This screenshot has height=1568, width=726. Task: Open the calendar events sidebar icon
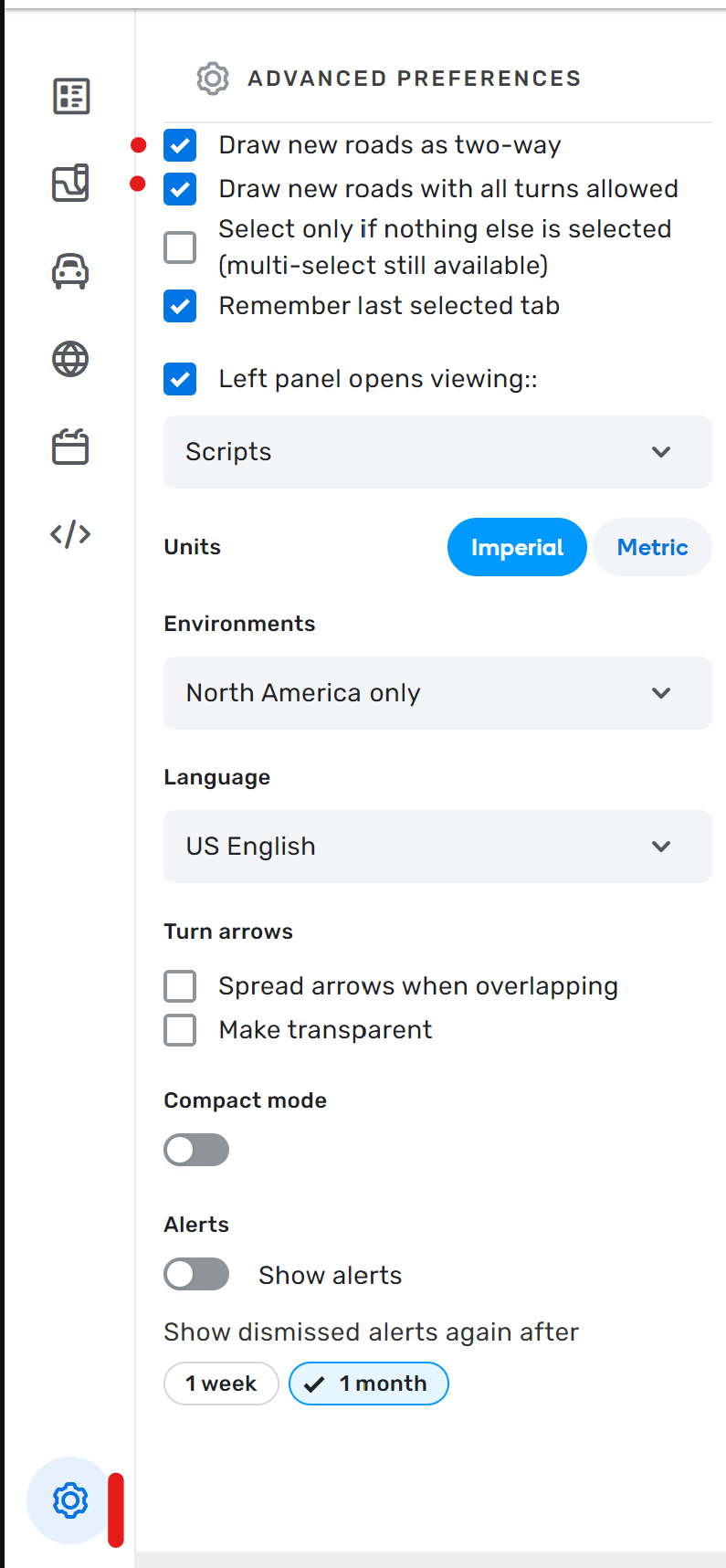tap(71, 447)
